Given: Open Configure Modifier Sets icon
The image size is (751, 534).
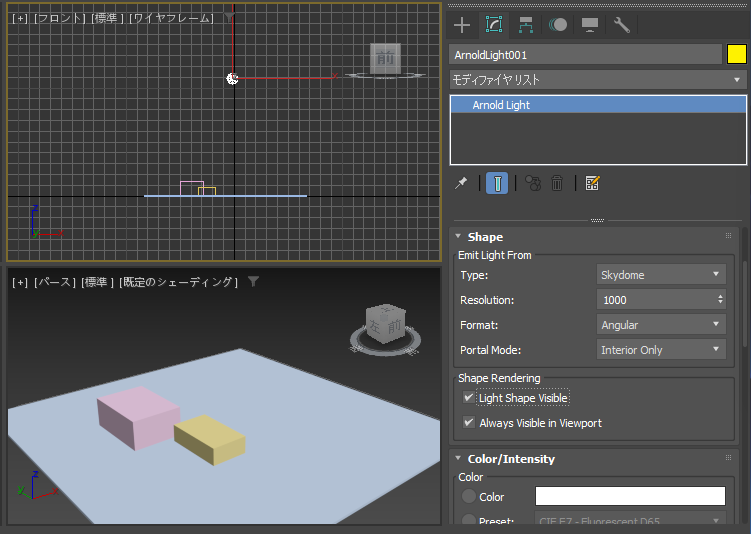Looking at the screenshot, I should (x=592, y=183).
